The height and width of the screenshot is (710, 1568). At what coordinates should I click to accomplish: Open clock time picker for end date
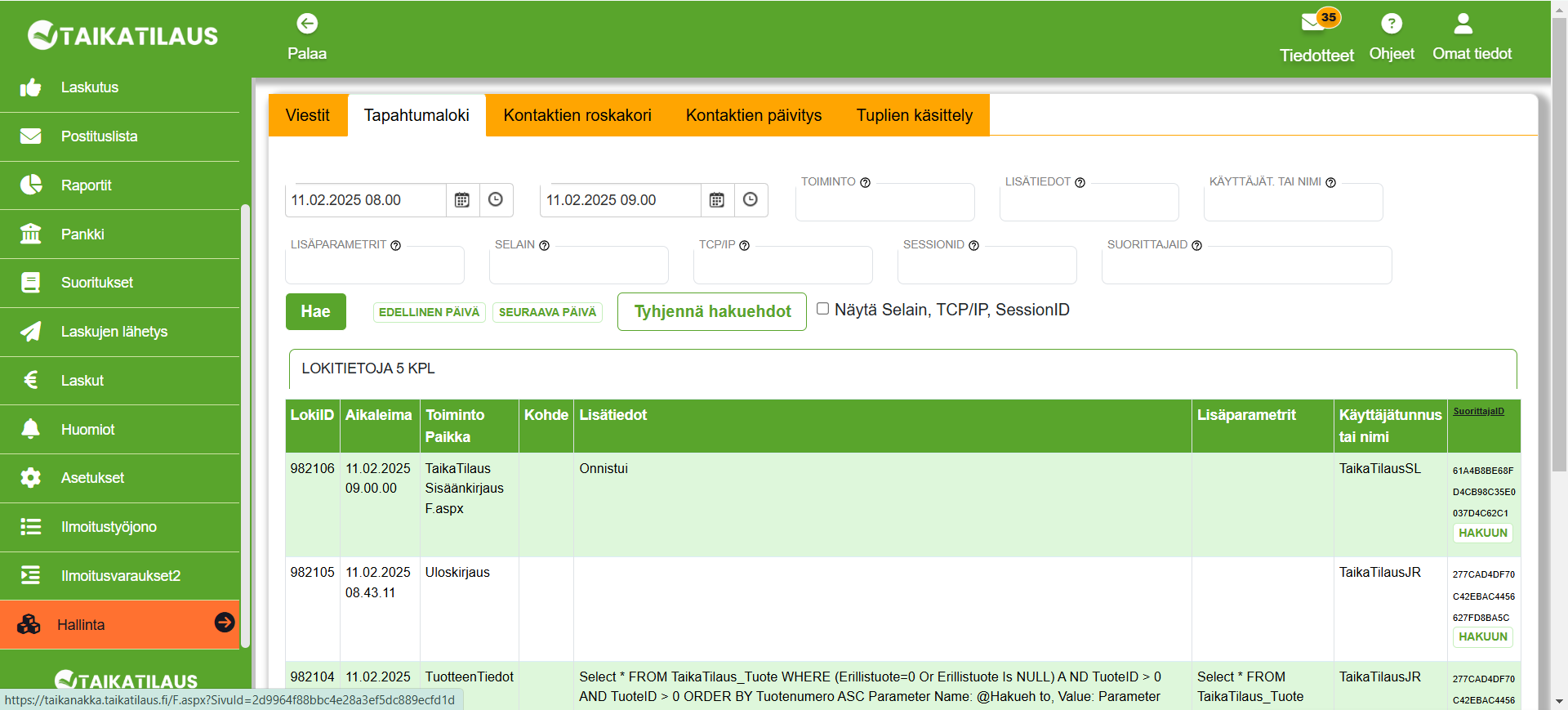click(751, 200)
